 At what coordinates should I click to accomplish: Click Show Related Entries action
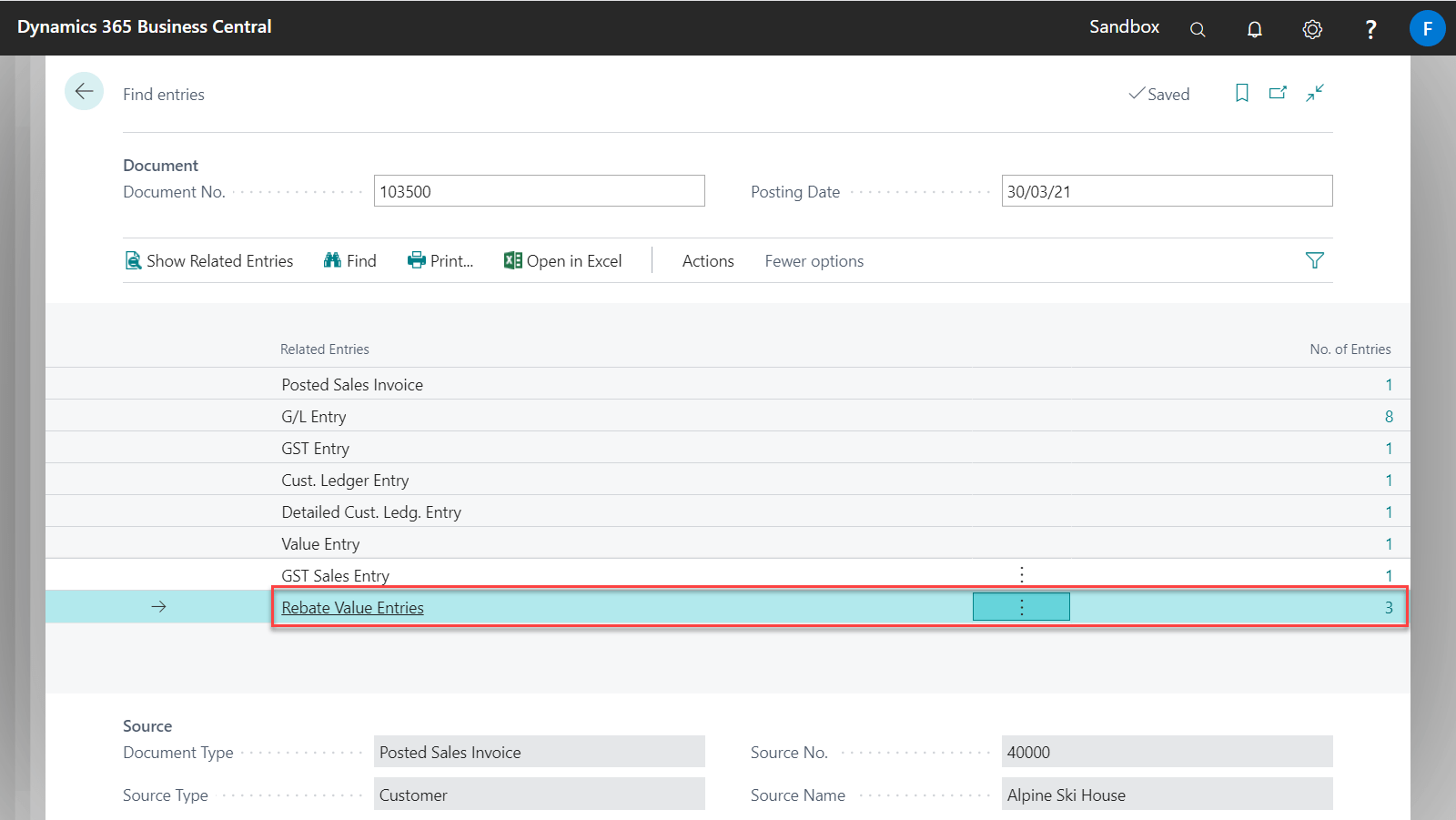209,261
